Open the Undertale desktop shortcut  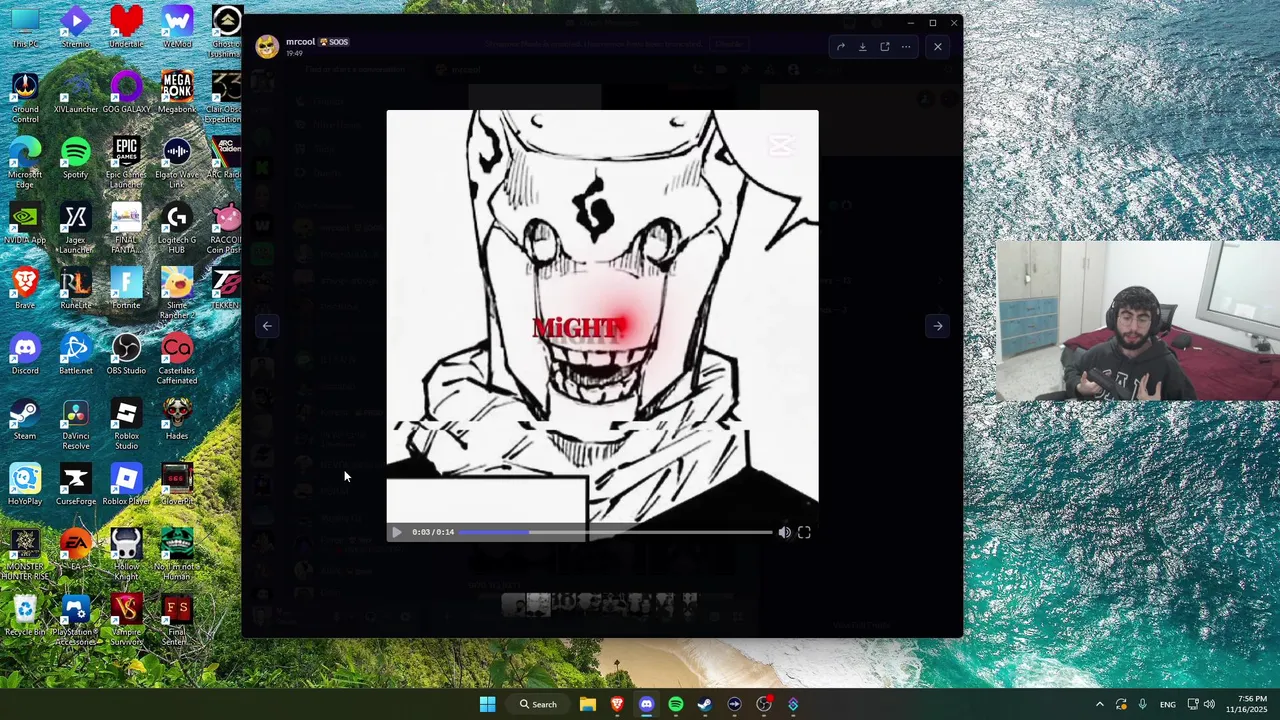pos(126,27)
